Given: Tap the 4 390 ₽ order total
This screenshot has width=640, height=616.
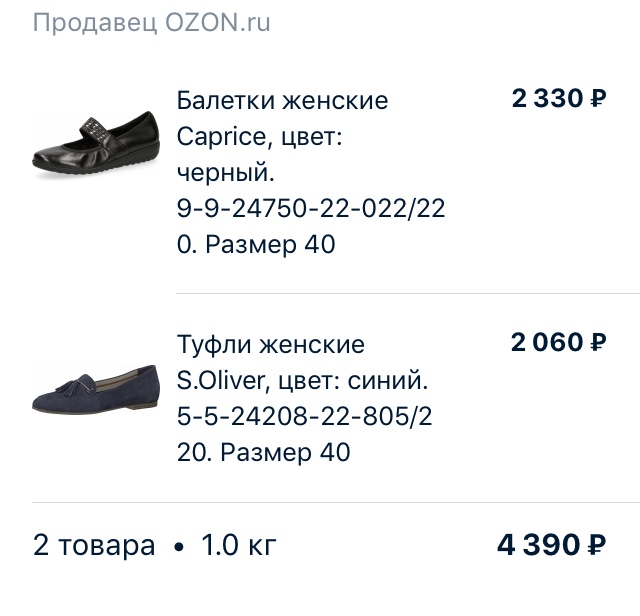Looking at the screenshot, I should (x=552, y=545).
